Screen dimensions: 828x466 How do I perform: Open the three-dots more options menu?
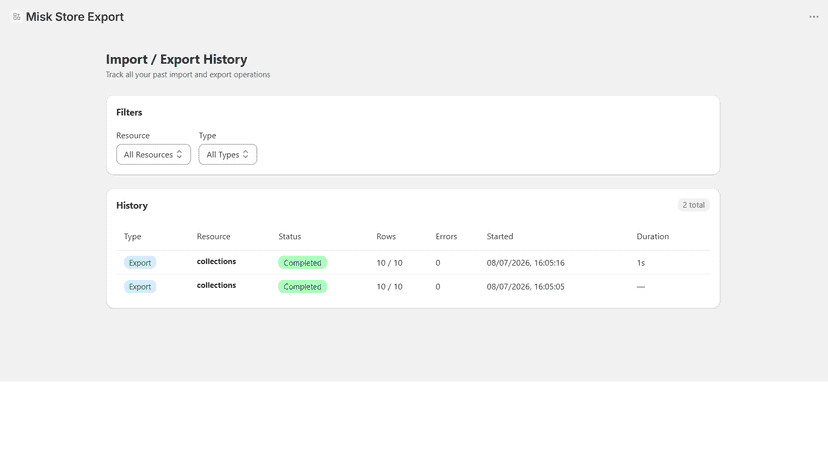(814, 17)
